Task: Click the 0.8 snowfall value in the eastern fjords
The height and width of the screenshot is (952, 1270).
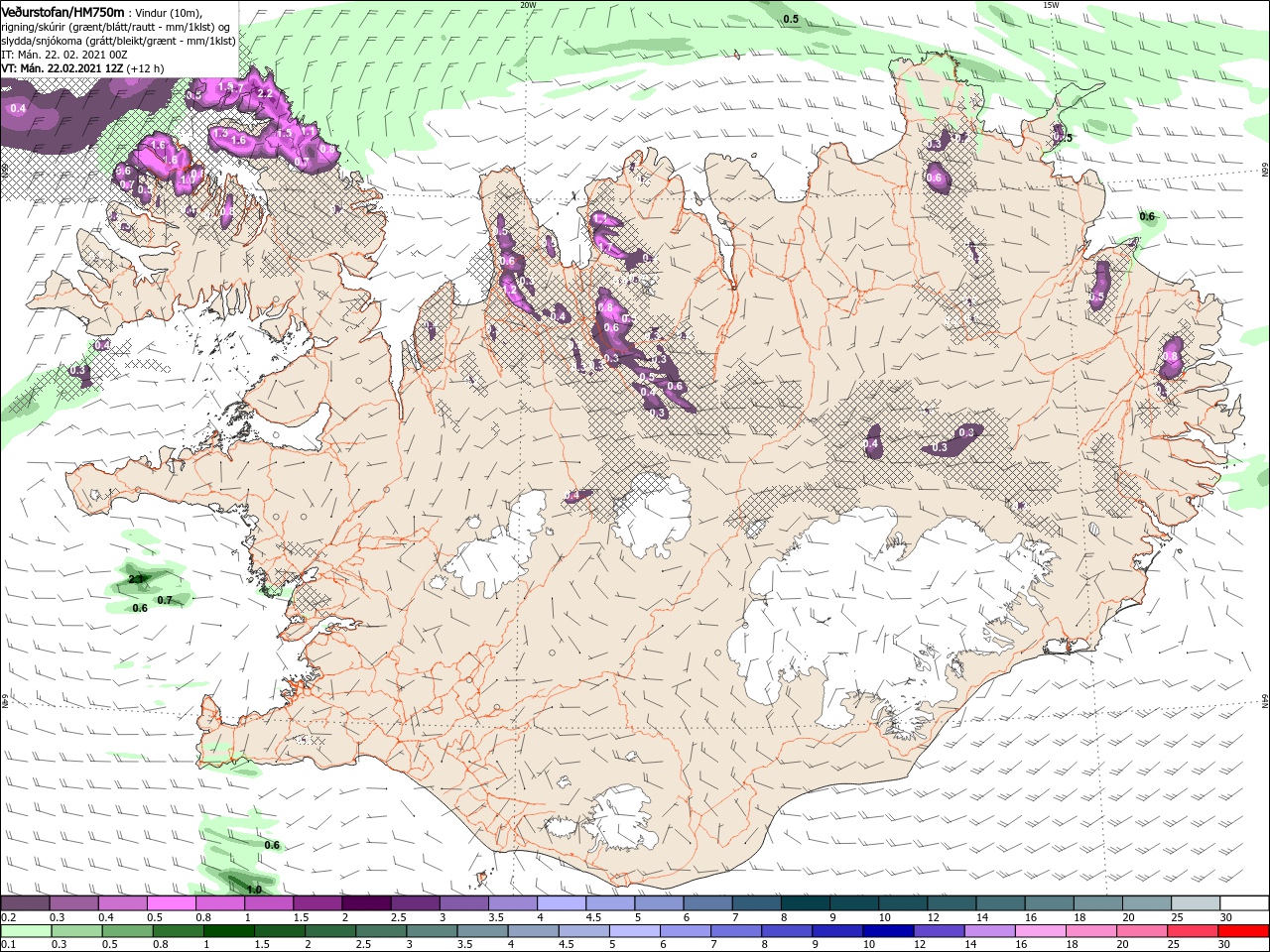Action: click(1170, 356)
